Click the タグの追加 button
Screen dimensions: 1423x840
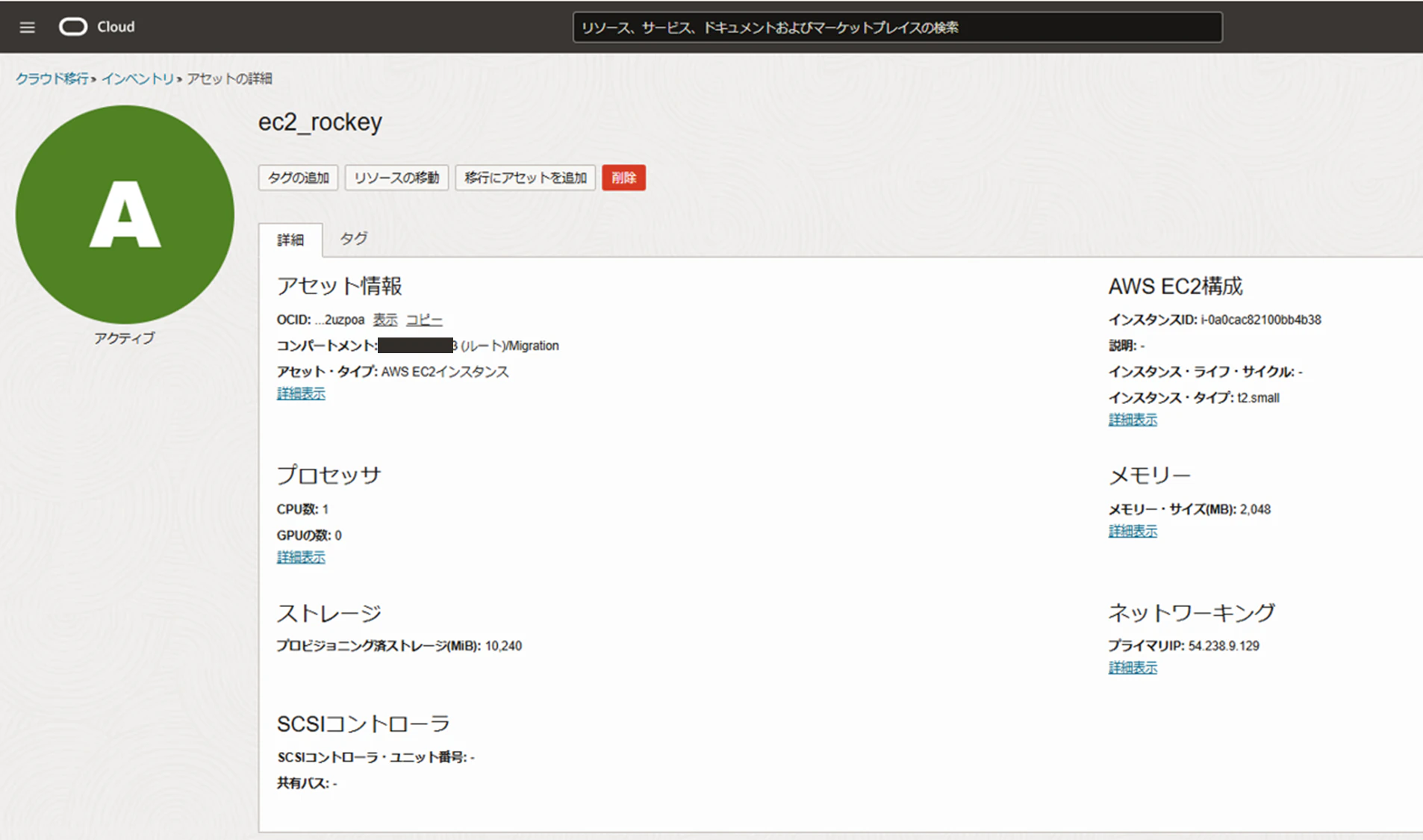pos(299,178)
